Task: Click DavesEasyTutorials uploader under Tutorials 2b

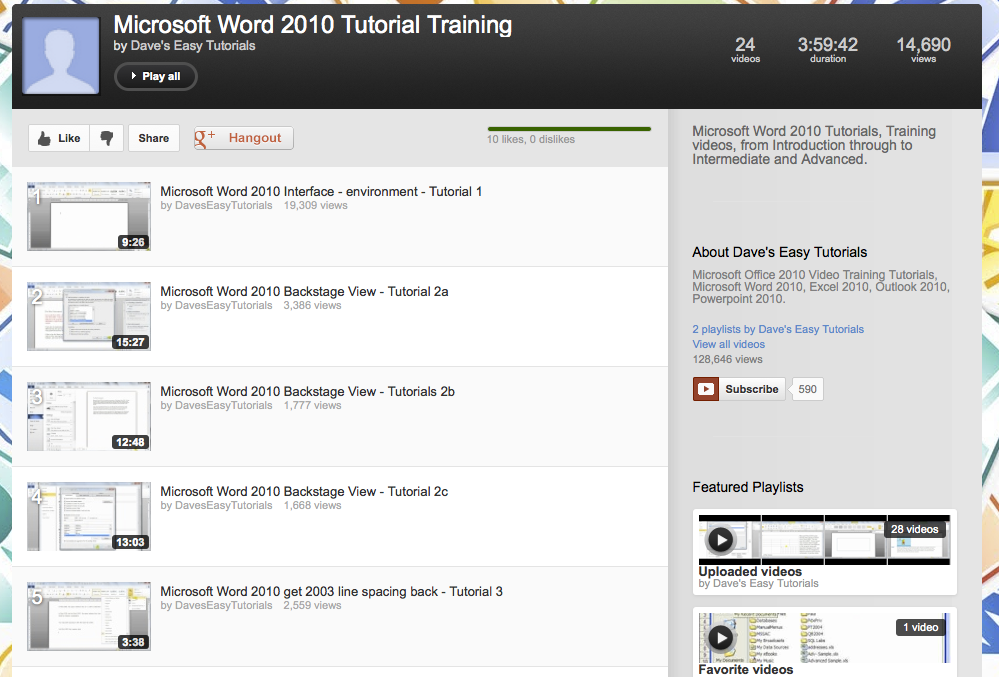Action: (x=224, y=406)
